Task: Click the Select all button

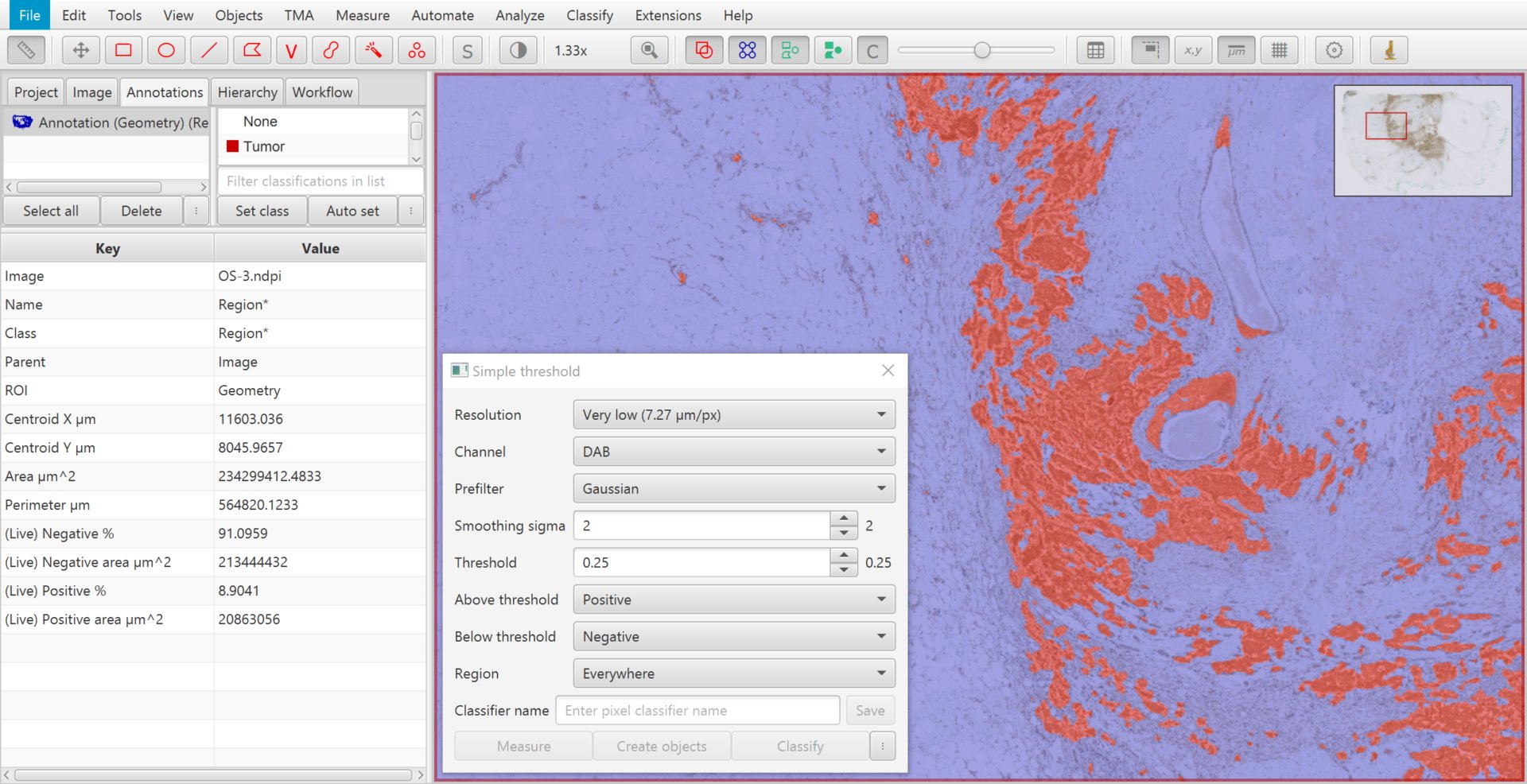Action: [x=51, y=211]
